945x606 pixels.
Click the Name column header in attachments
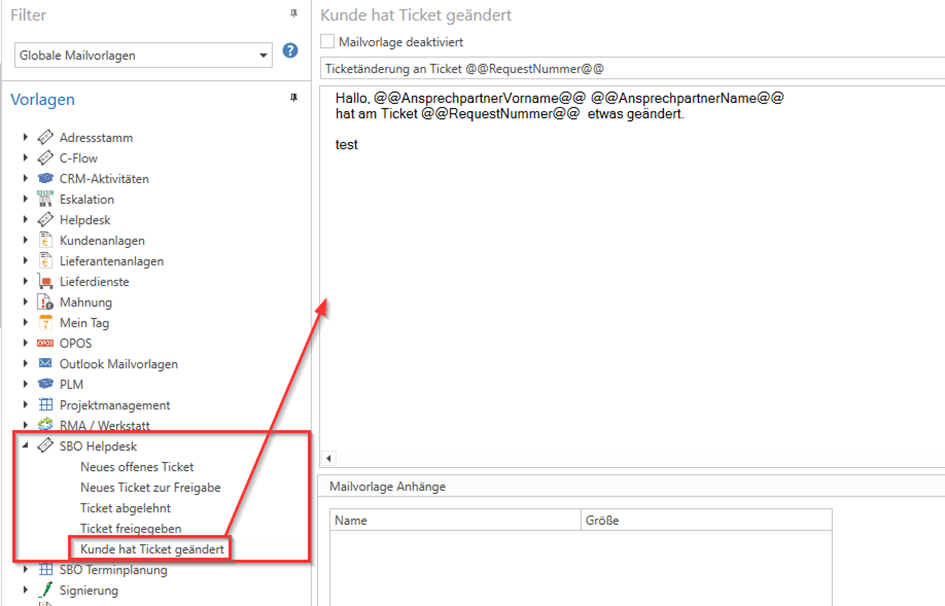click(455, 521)
